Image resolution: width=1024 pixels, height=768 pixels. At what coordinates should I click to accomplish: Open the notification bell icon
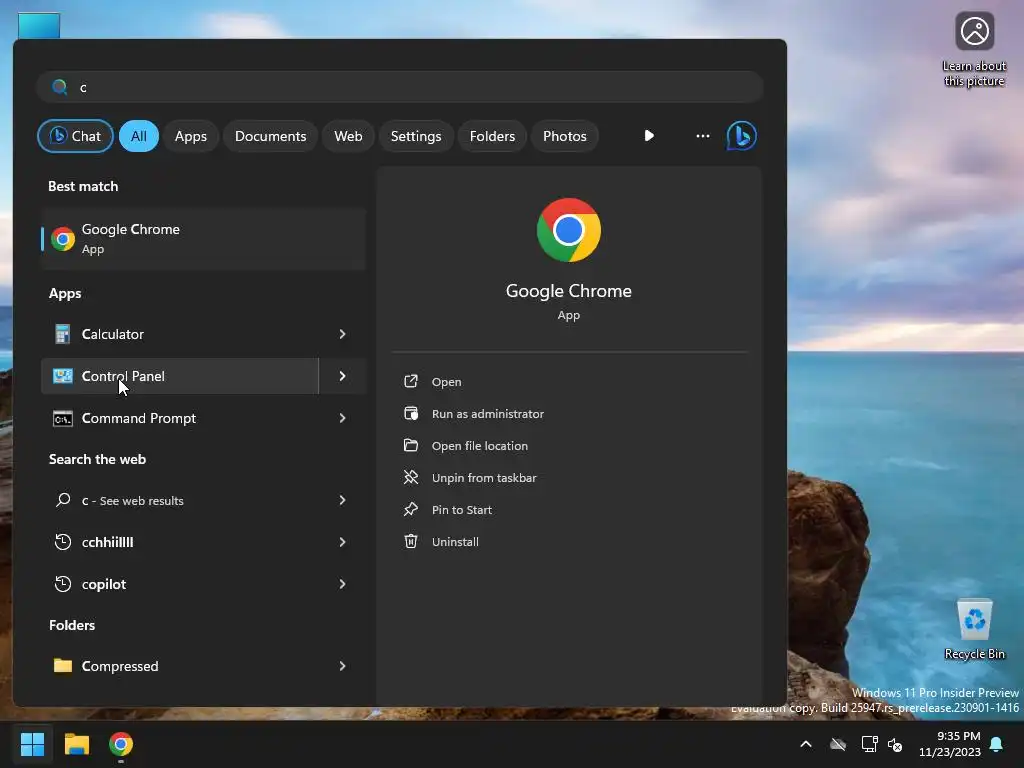click(997, 744)
